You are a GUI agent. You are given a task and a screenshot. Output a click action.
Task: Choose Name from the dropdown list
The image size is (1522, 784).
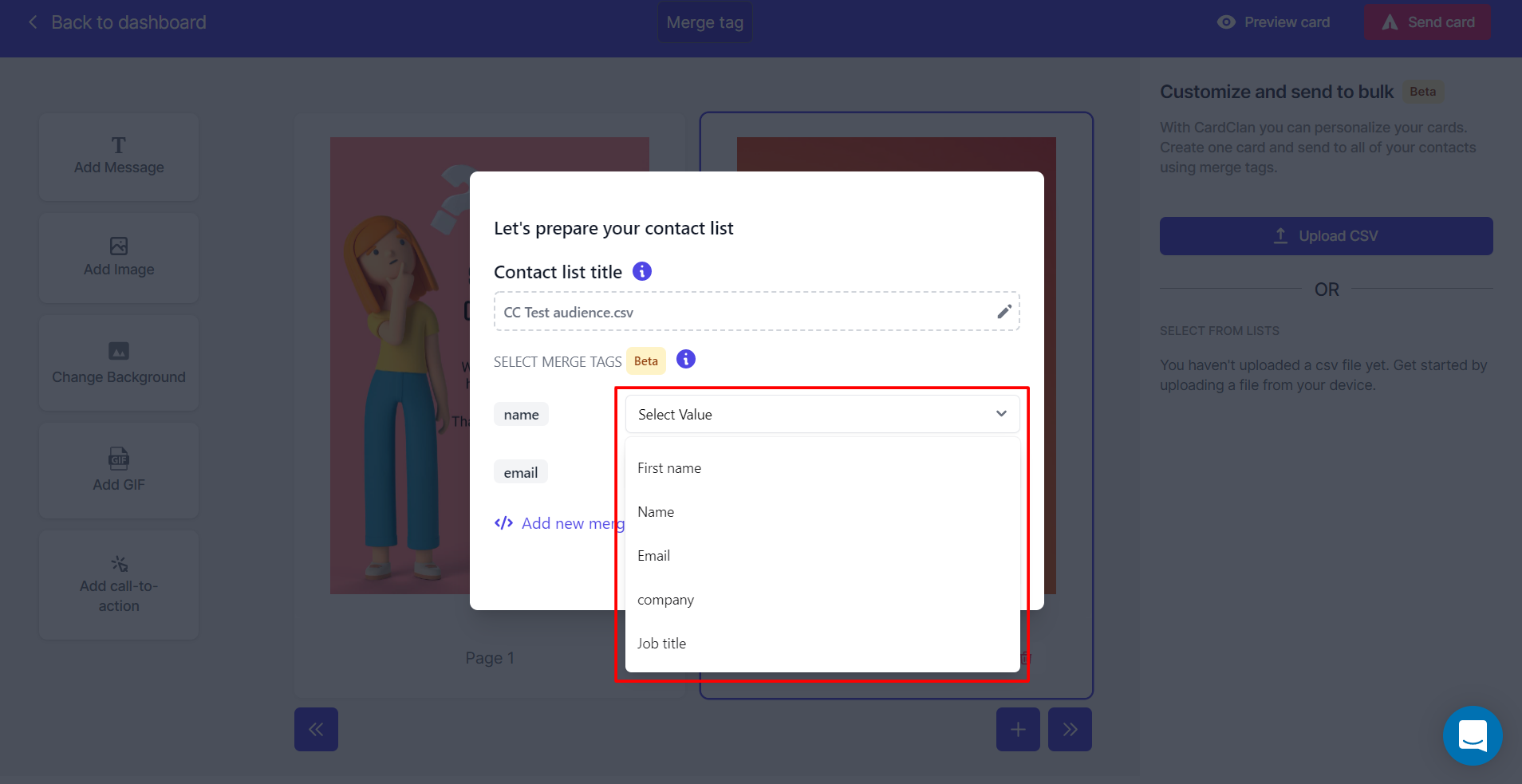(x=822, y=512)
